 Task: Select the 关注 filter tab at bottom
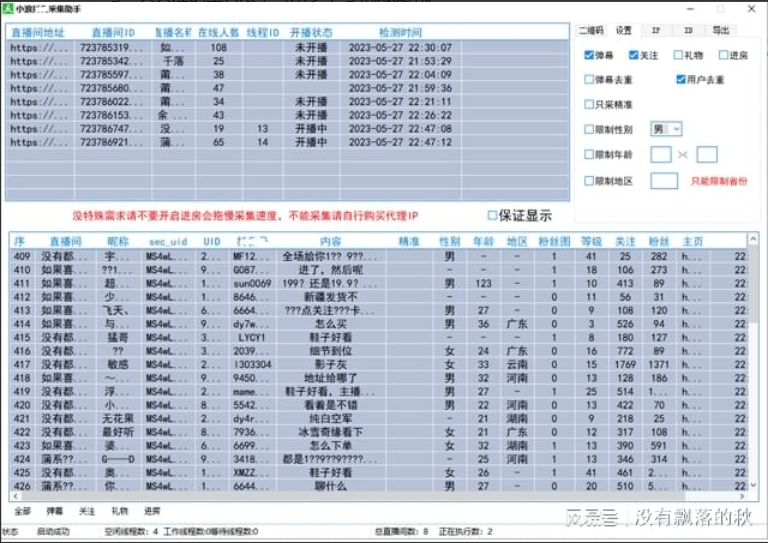(x=87, y=511)
